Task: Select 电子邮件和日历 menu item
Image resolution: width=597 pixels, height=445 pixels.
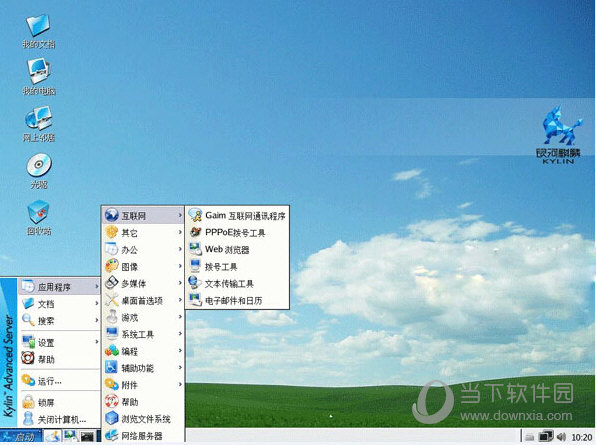Action: click(x=237, y=300)
